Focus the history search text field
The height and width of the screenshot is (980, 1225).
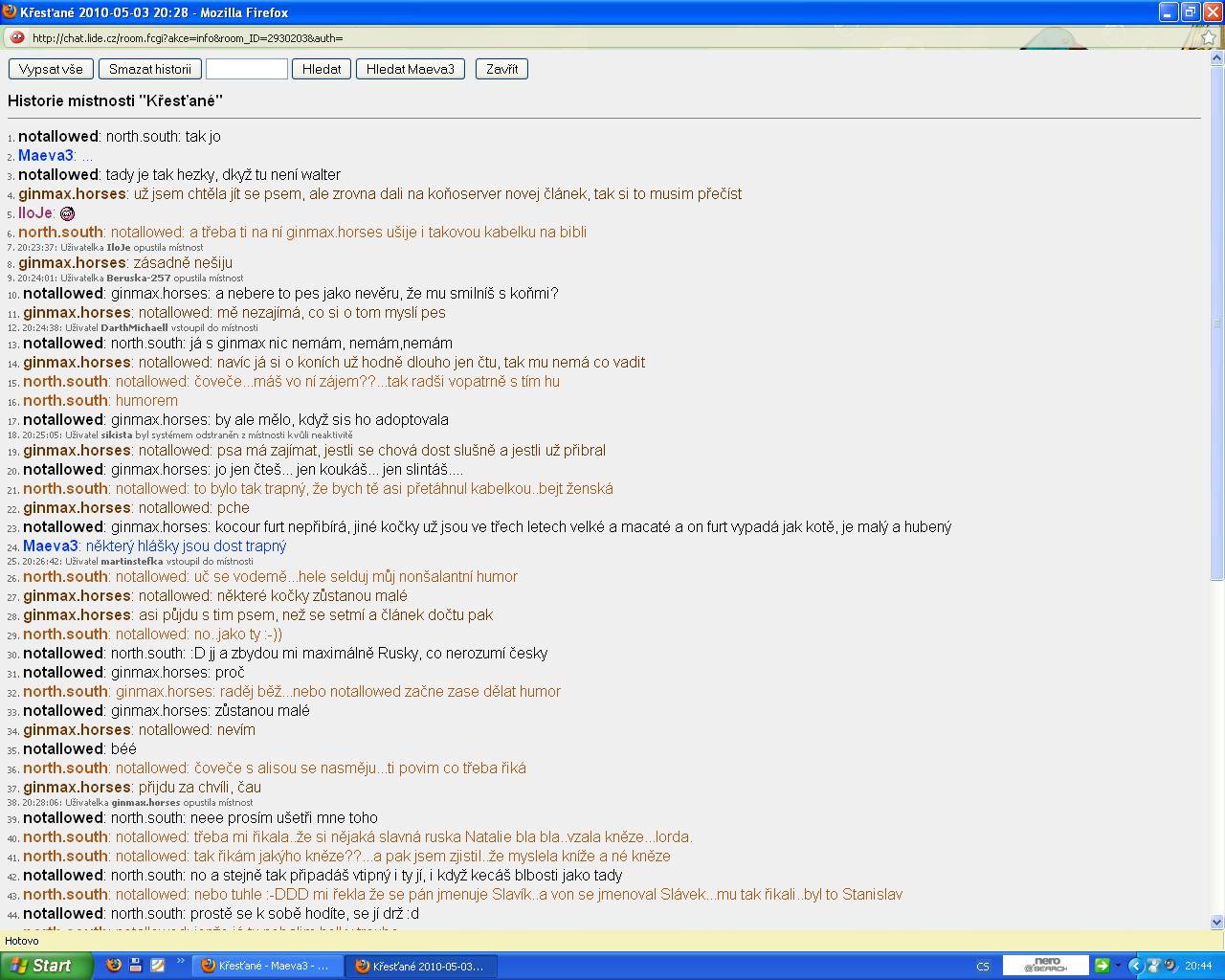[x=247, y=69]
